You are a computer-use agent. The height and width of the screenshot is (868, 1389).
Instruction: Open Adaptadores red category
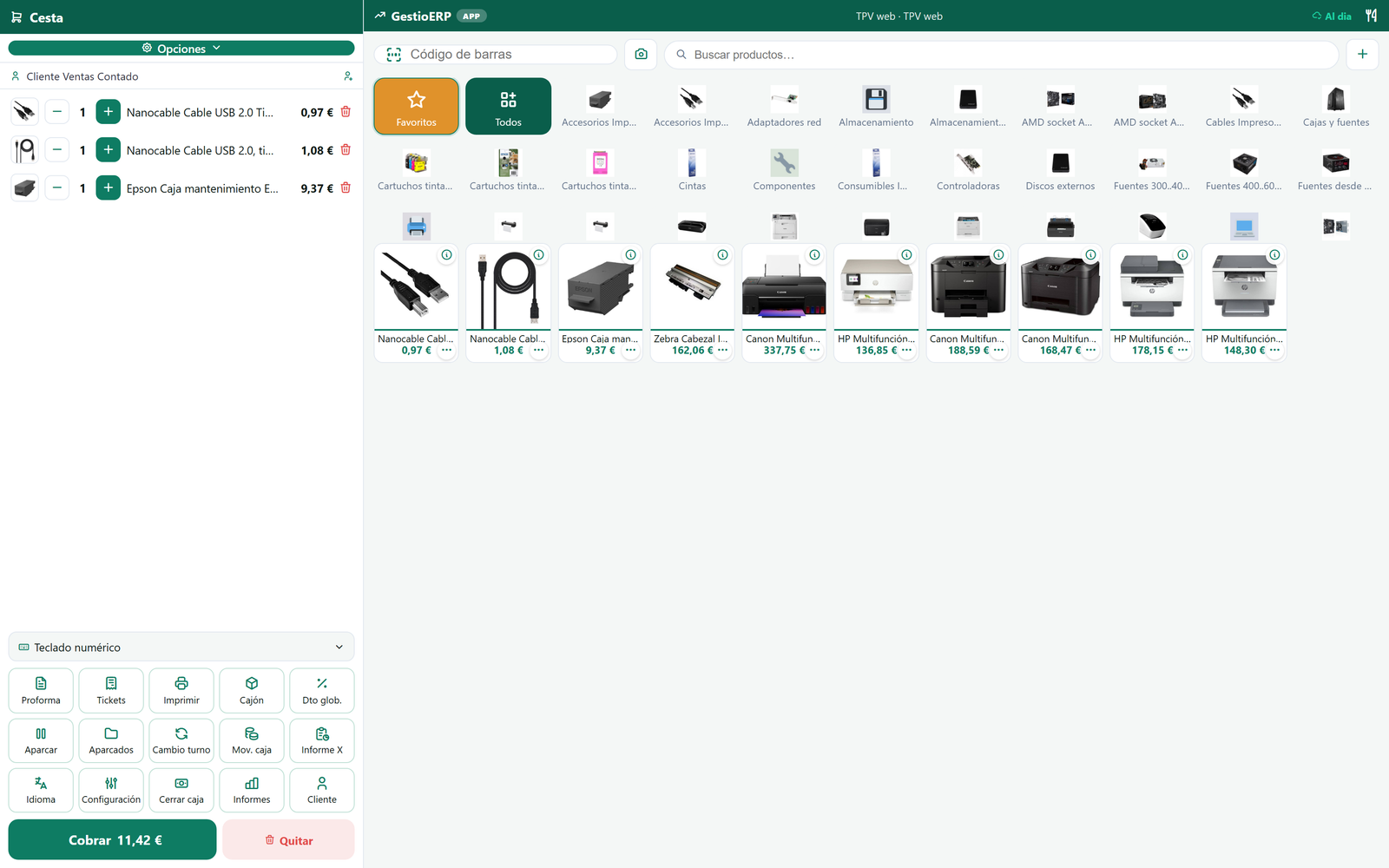coord(784,106)
